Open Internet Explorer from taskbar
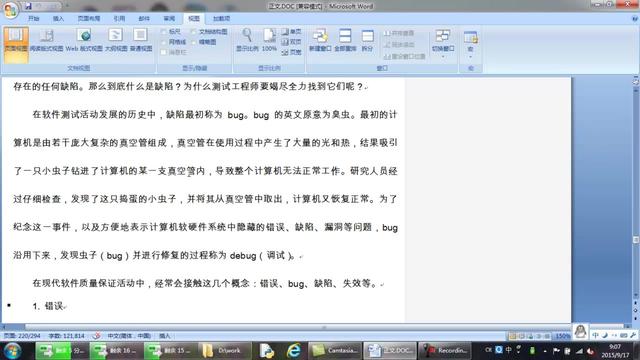 (293, 351)
